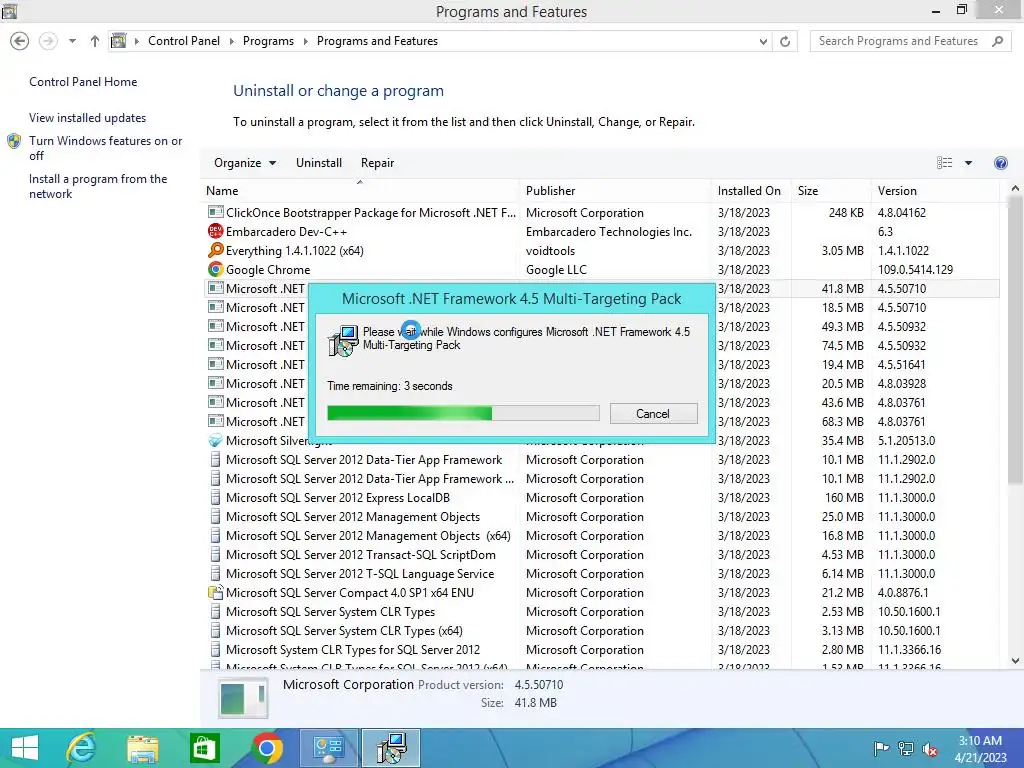Image resolution: width=1024 pixels, height=768 pixels.
Task: Sort by the Publisher column header
Action: click(x=616, y=191)
